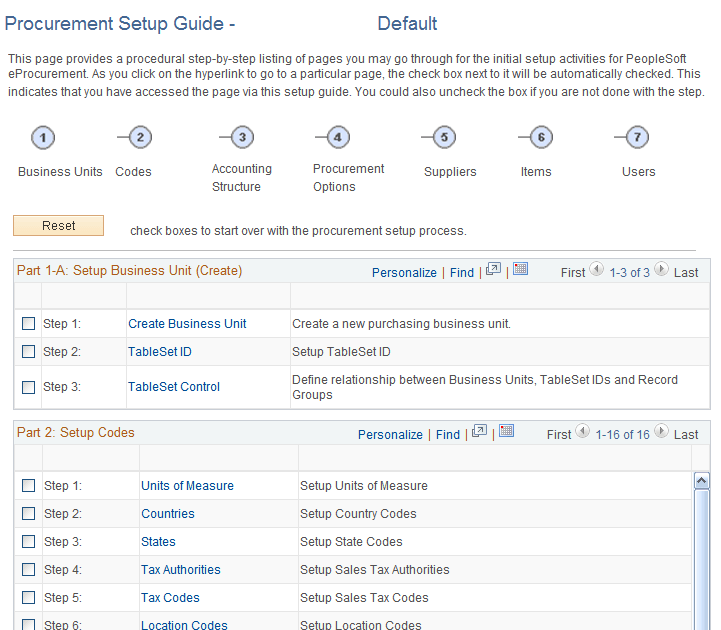
Task: Click the Suppliers step label
Action: point(450,172)
